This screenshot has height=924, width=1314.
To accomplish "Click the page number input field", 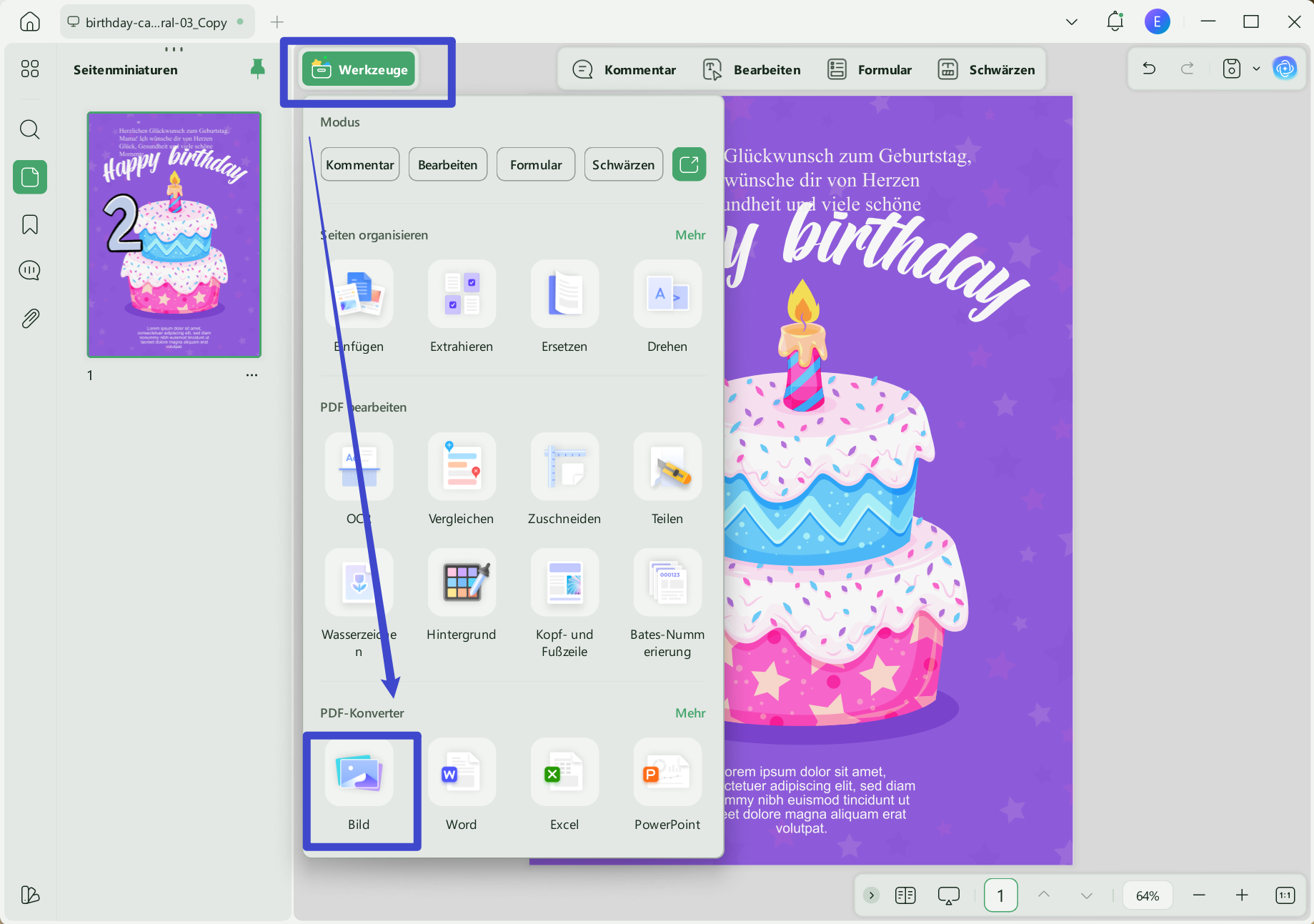I will pos(1000,895).
